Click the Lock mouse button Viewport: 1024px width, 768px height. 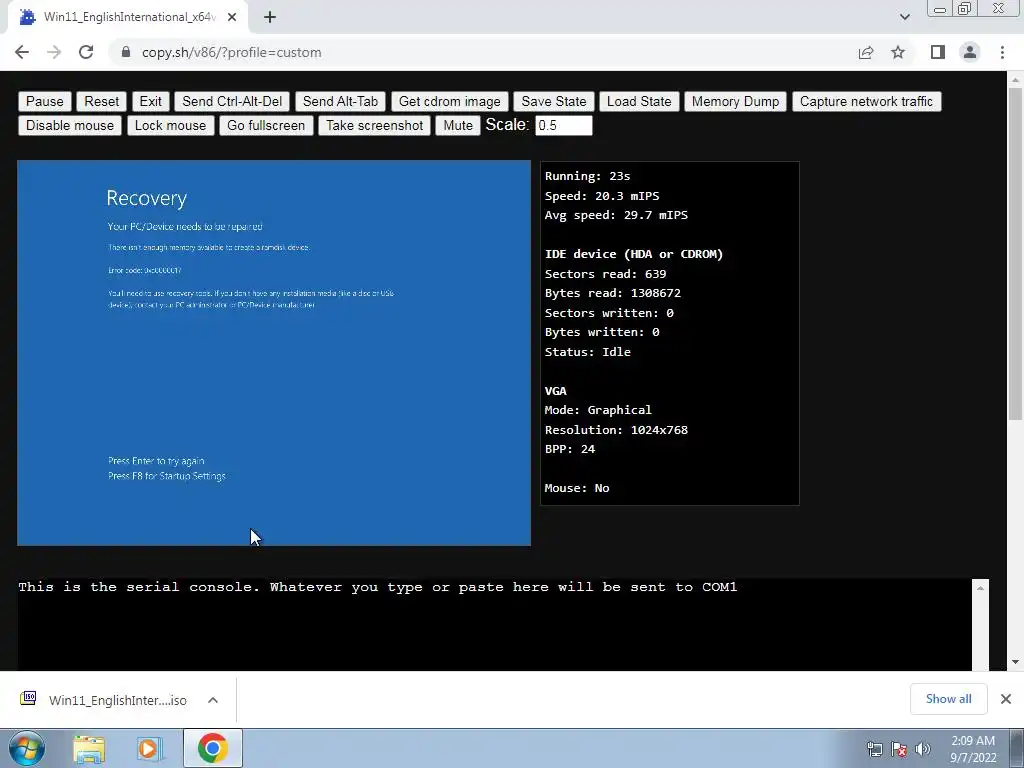[x=170, y=125]
